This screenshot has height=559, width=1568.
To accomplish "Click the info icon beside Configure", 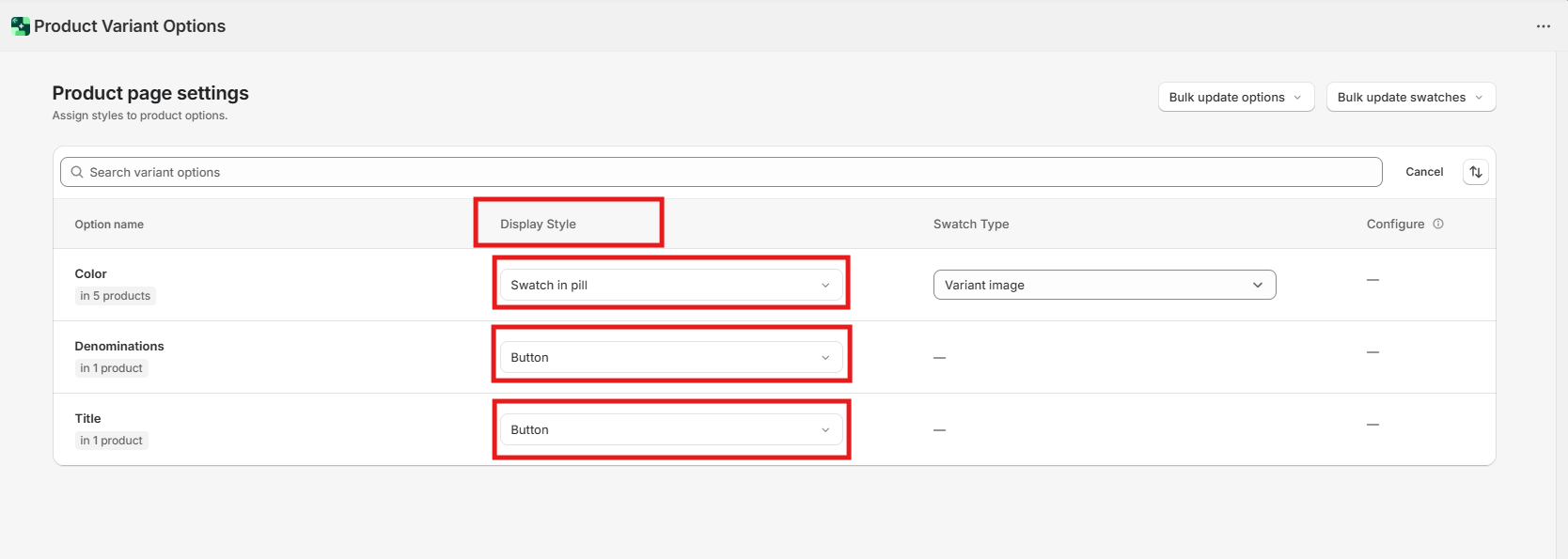I will pyautogui.click(x=1437, y=224).
